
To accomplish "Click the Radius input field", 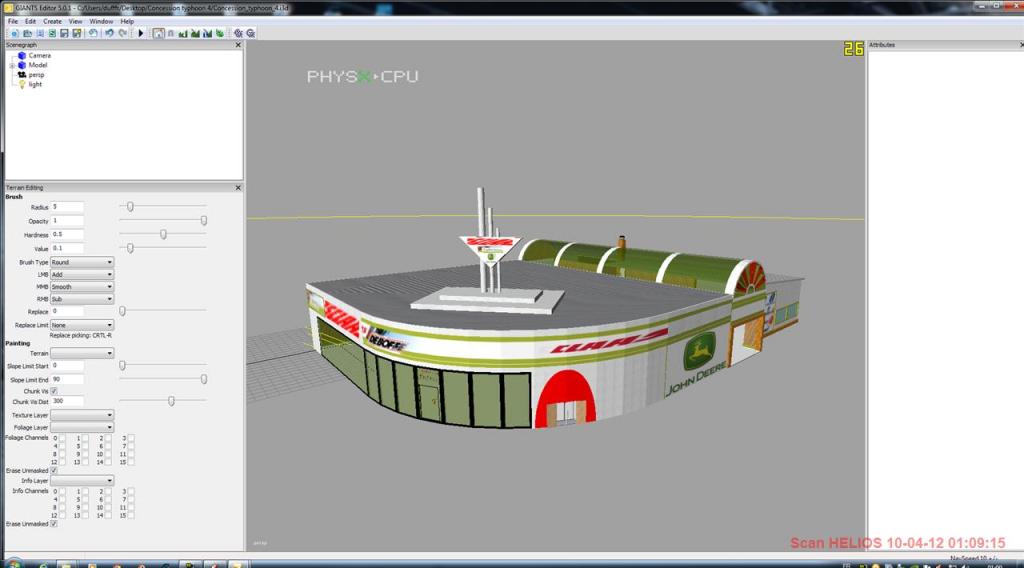I will click(x=67, y=207).
